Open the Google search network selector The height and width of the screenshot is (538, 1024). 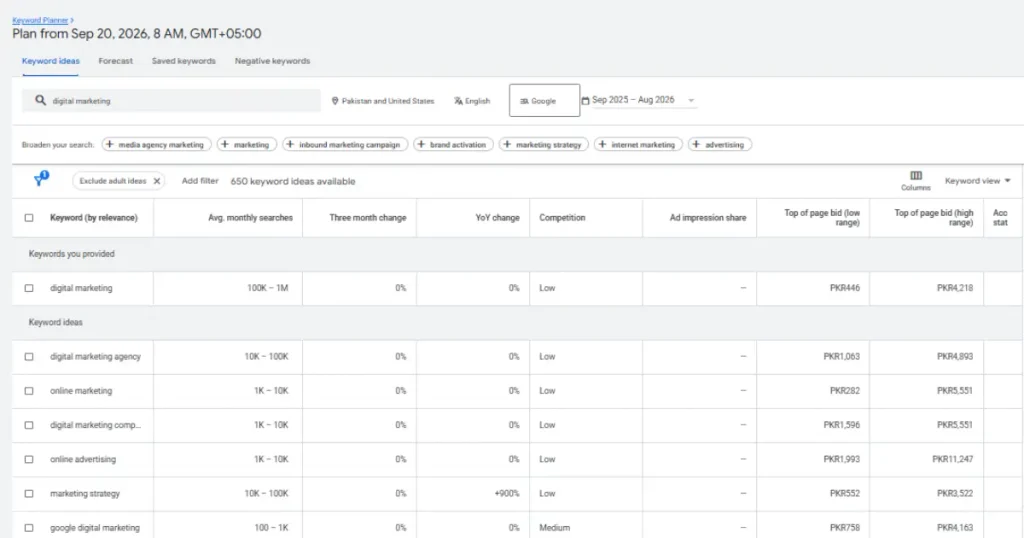click(544, 101)
